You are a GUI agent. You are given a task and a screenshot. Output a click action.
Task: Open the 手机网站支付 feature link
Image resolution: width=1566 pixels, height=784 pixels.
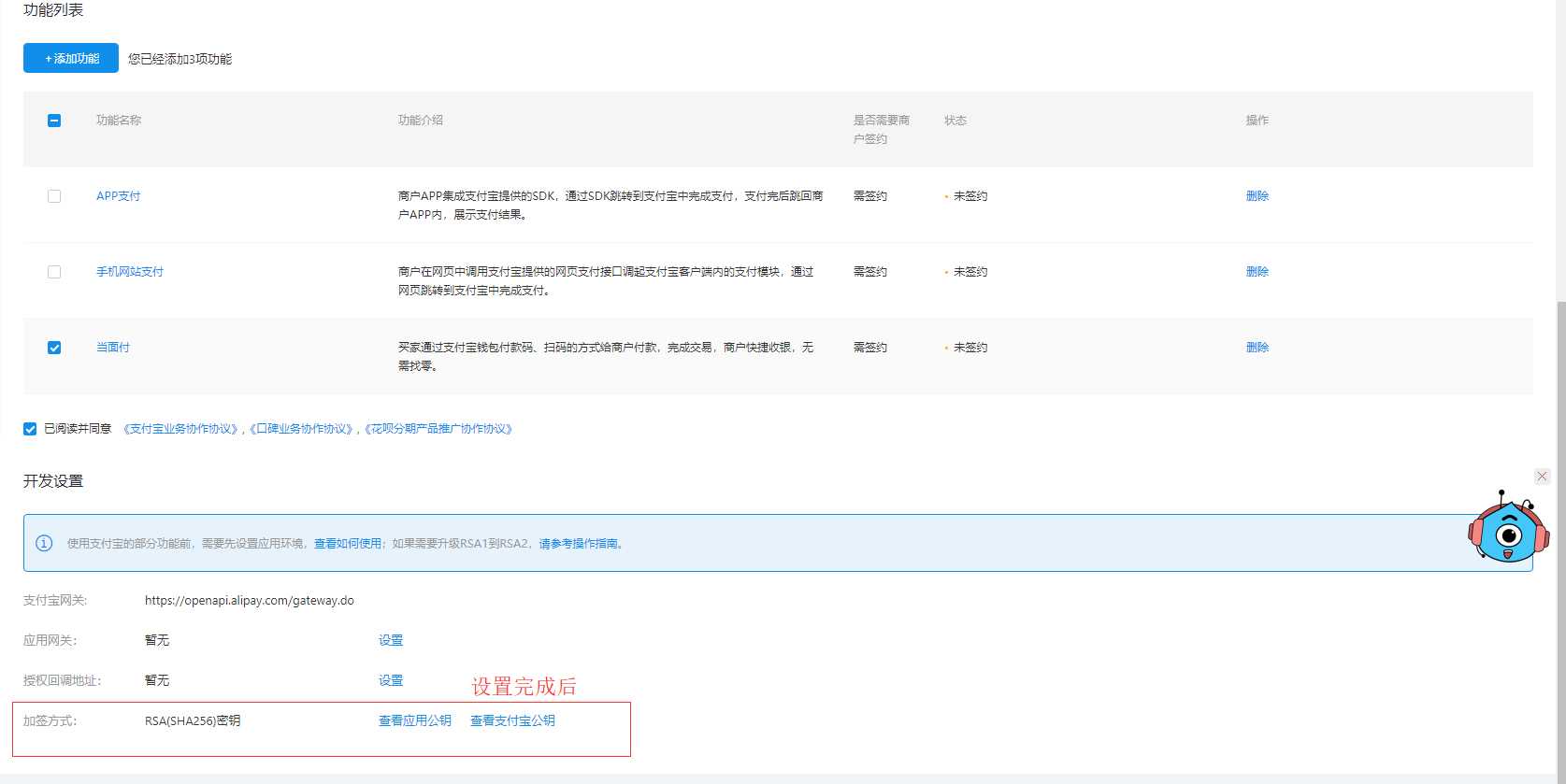click(130, 272)
